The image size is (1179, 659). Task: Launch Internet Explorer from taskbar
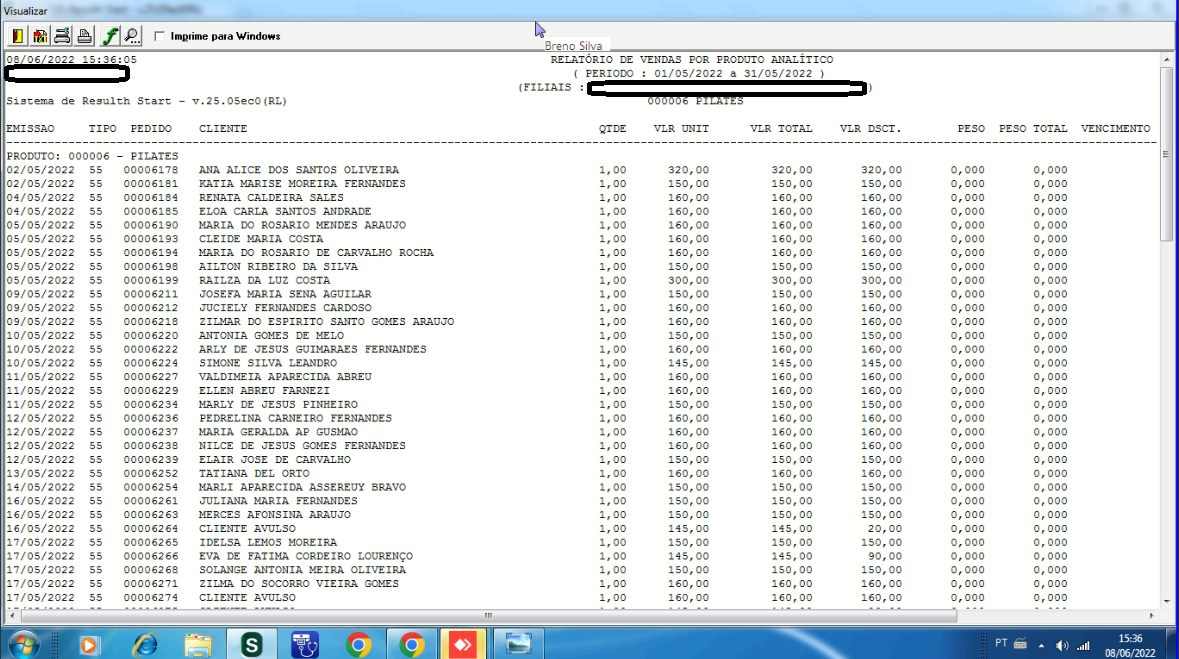point(144,645)
